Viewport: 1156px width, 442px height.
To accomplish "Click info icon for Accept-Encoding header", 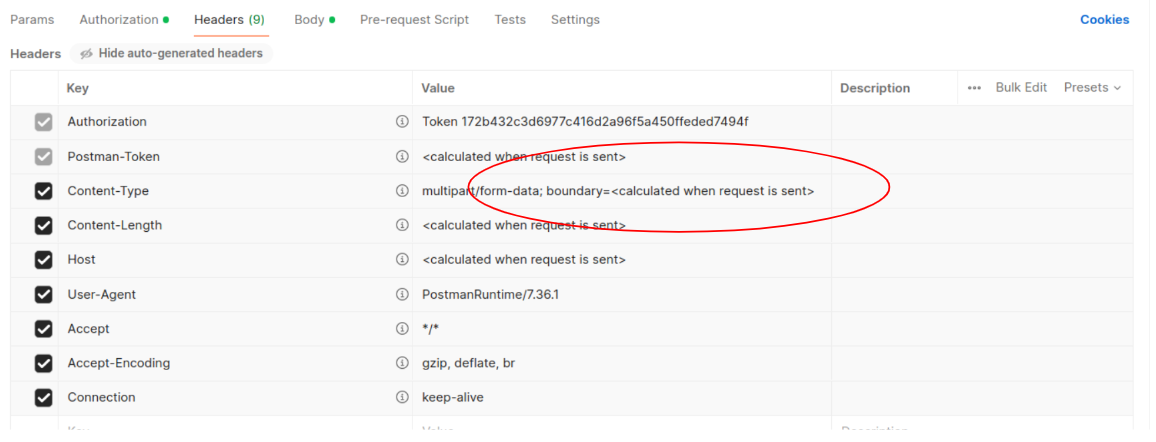I will 402,363.
